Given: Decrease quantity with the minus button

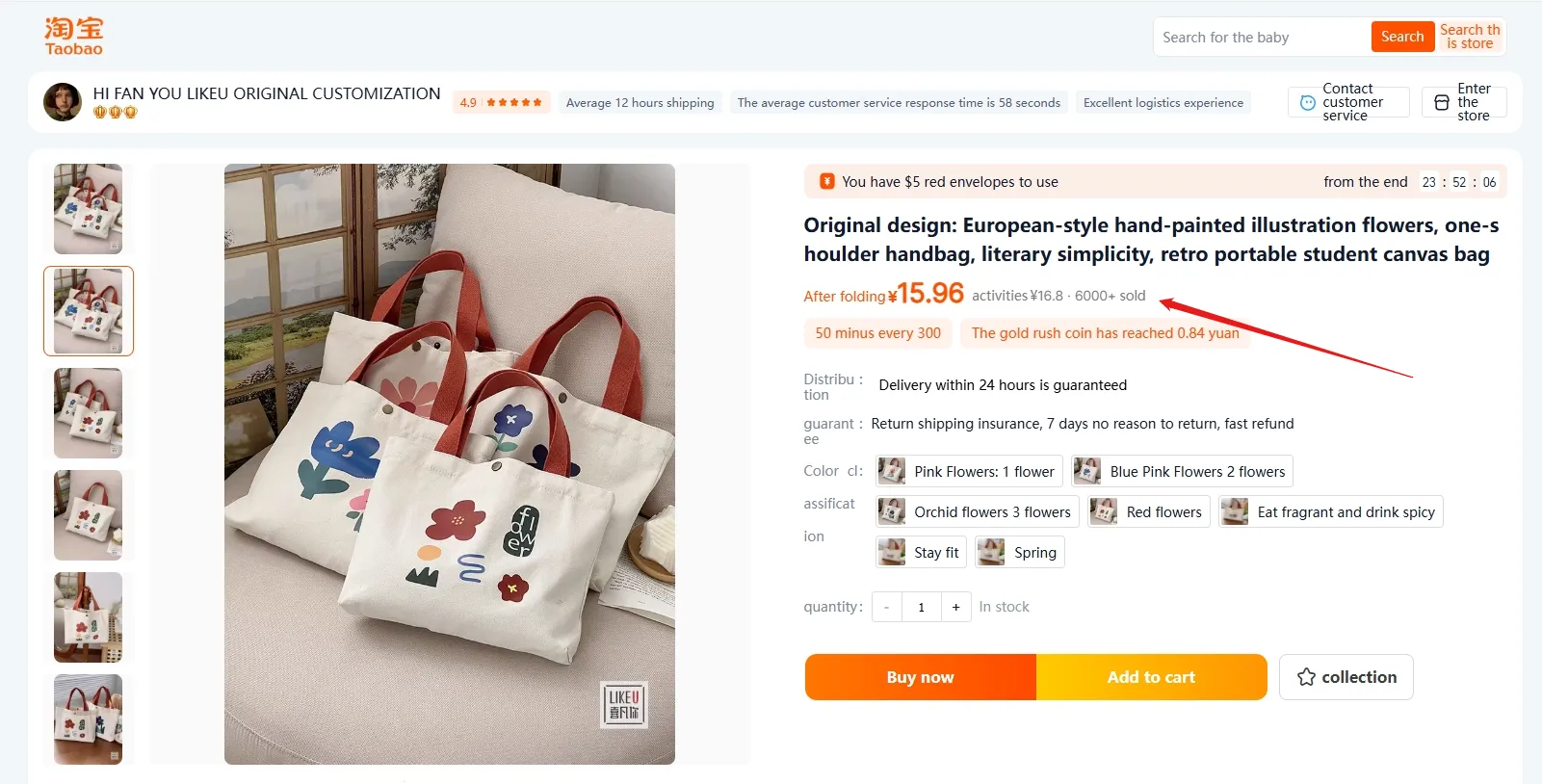Looking at the screenshot, I should [887, 607].
